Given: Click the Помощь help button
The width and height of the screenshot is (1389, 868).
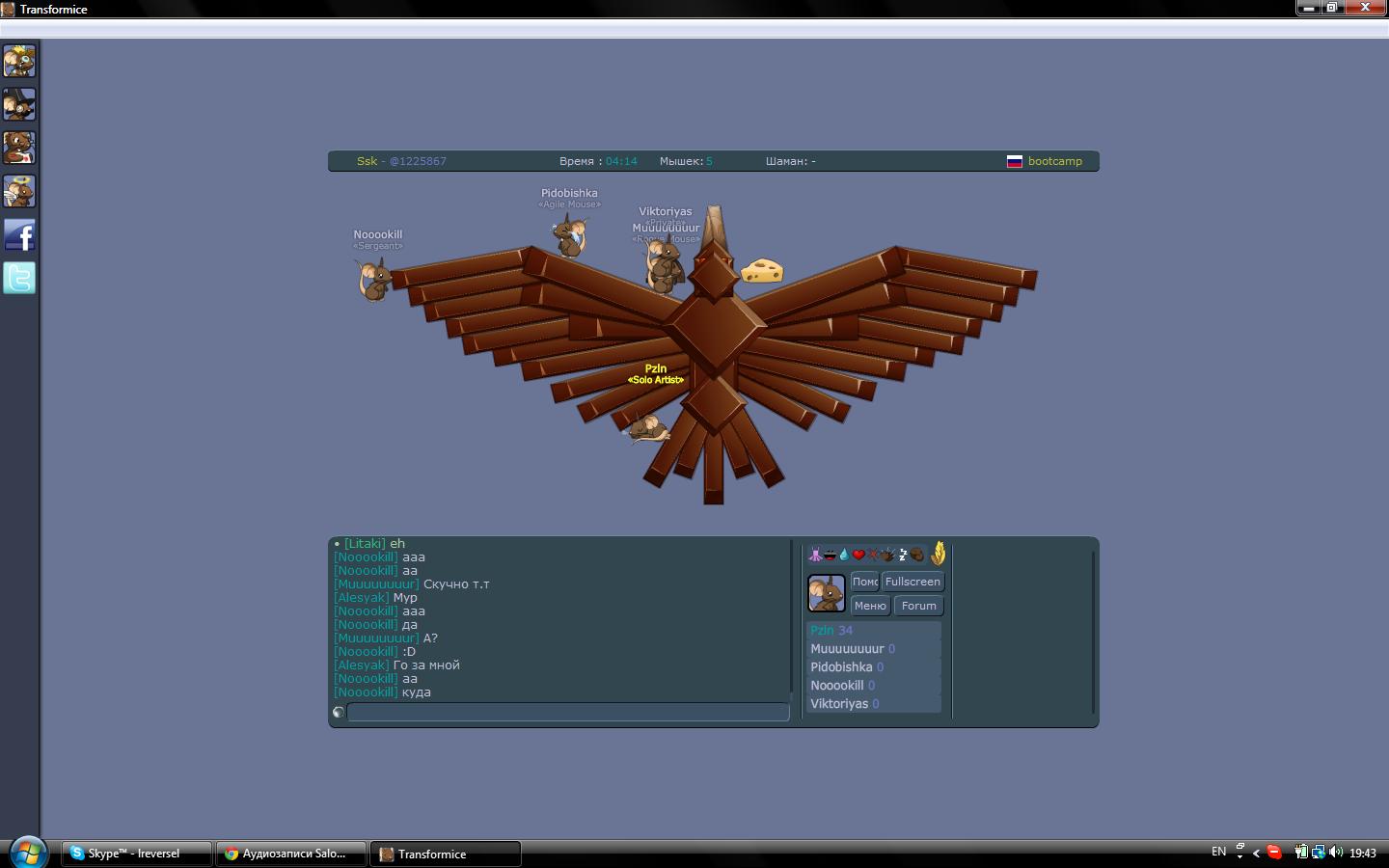Looking at the screenshot, I should [x=865, y=582].
